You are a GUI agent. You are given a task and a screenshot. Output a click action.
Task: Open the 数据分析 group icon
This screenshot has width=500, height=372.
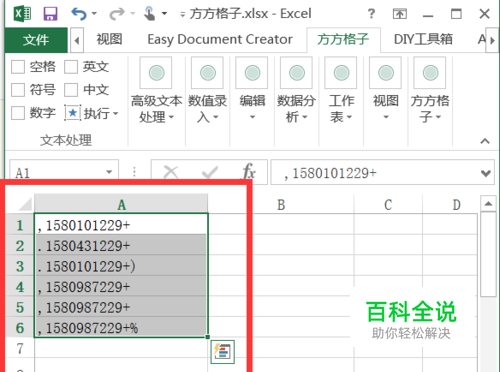[296, 73]
